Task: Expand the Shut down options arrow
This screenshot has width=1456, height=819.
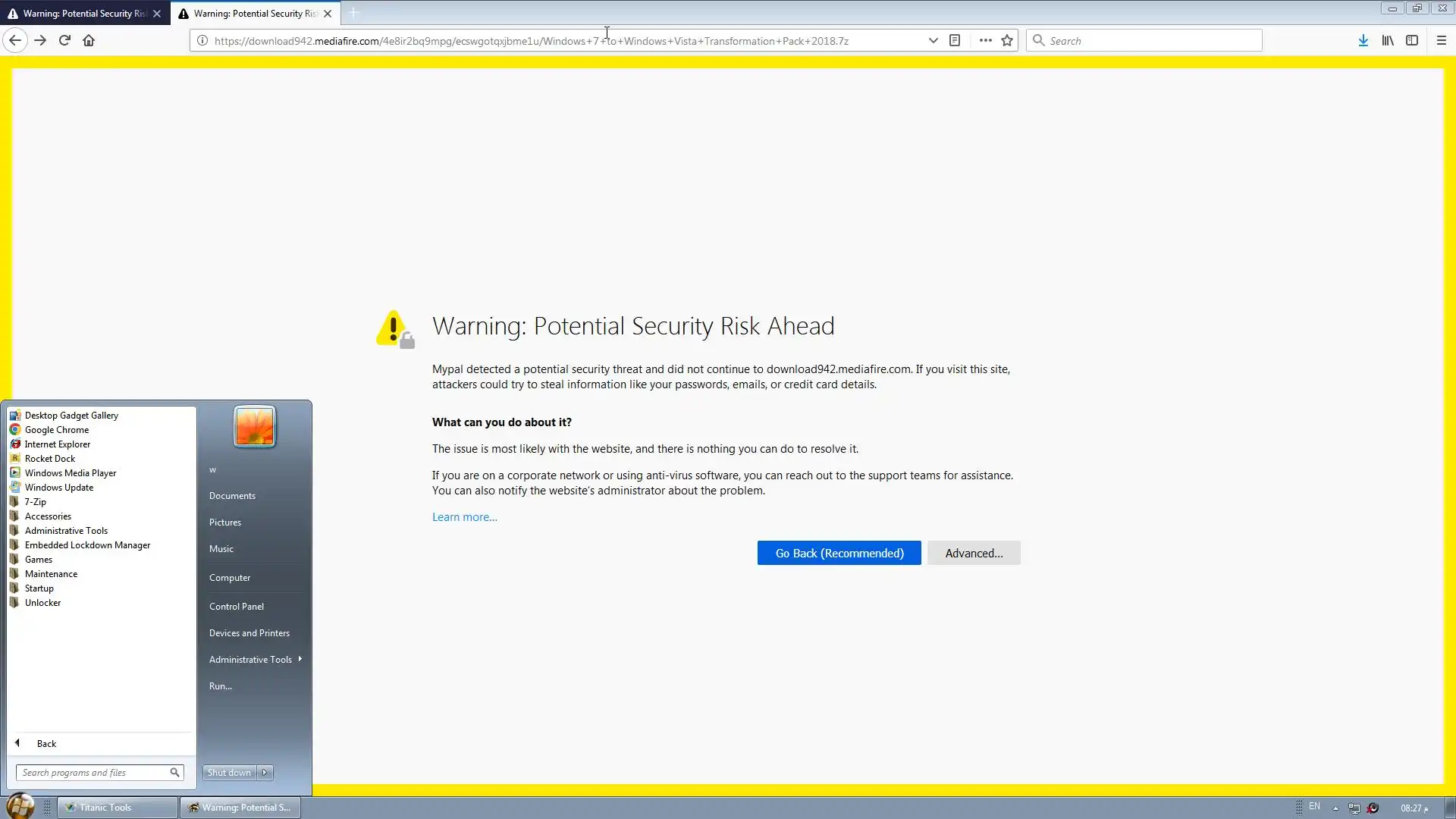Action: [x=265, y=773]
